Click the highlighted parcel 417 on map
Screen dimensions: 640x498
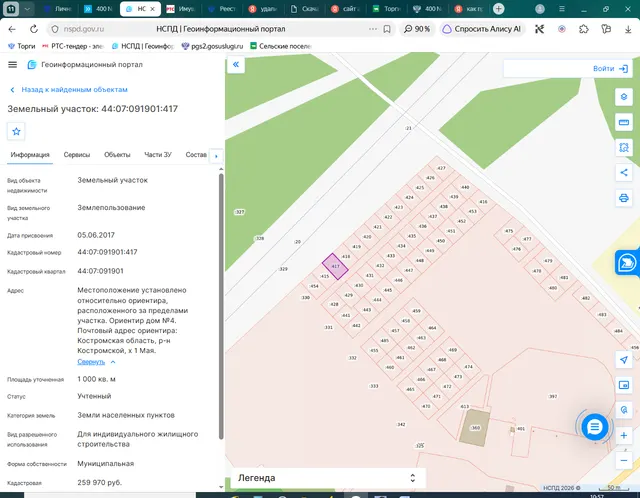point(335,266)
